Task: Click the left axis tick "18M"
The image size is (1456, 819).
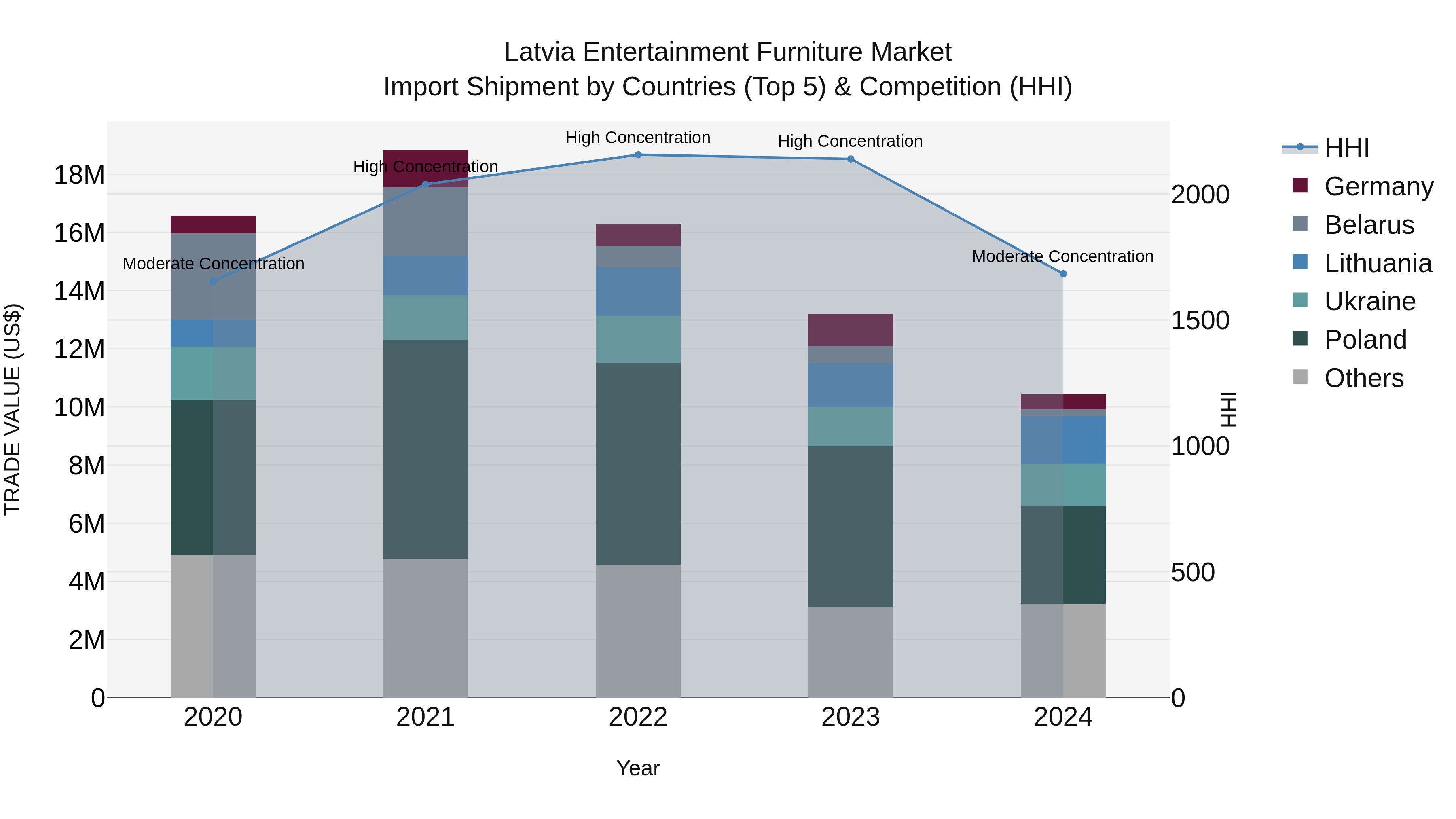Action: click(x=79, y=175)
